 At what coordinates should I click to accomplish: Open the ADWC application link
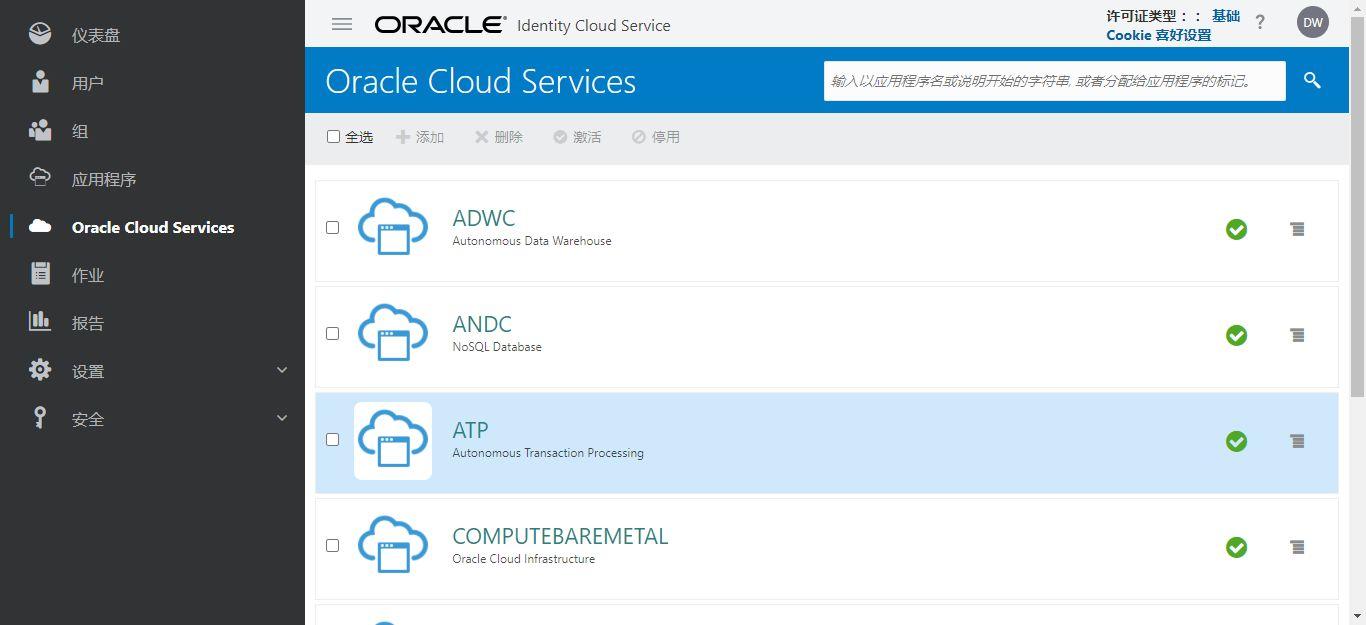click(484, 218)
